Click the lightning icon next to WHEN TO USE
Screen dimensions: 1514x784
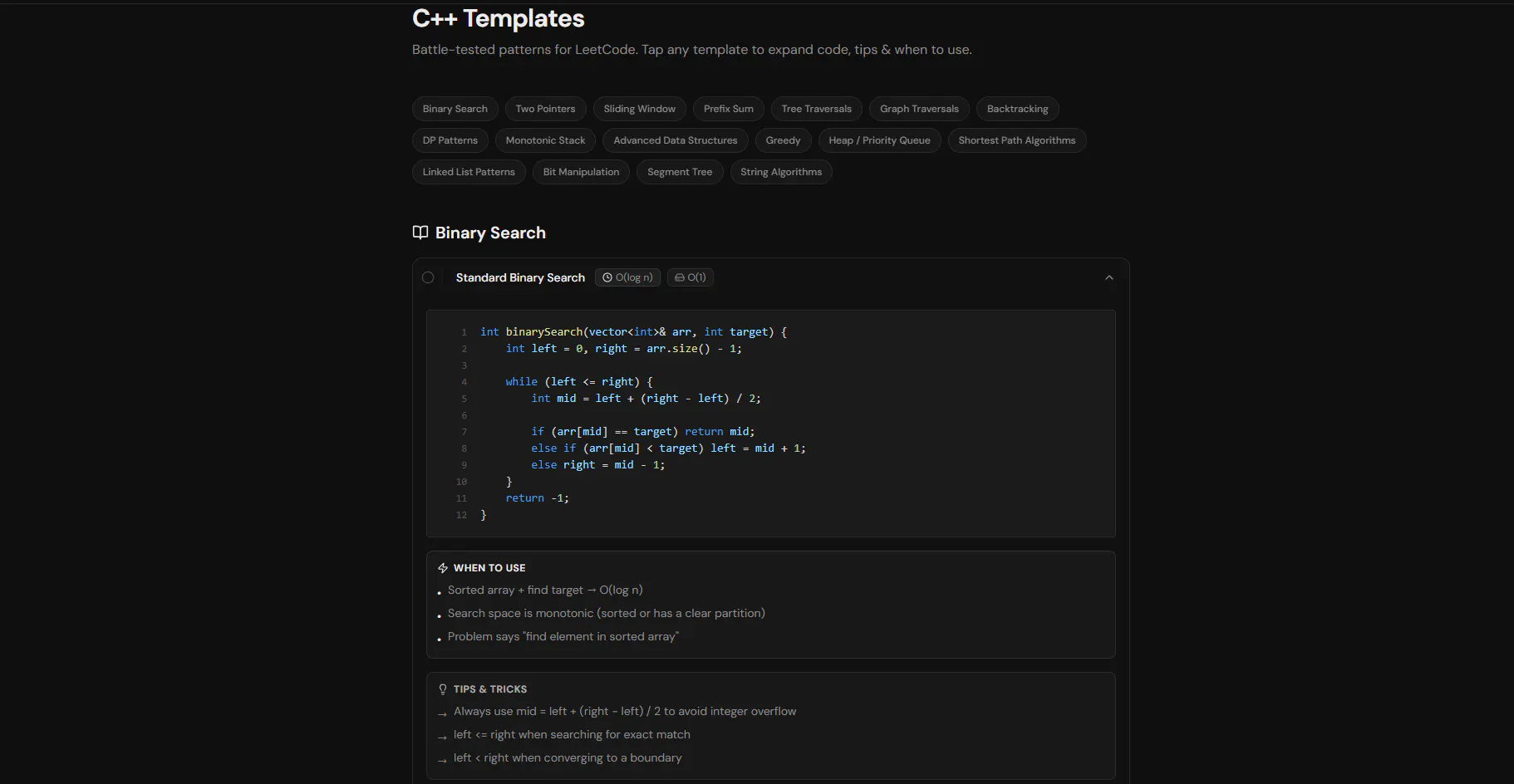click(x=443, y=568)
